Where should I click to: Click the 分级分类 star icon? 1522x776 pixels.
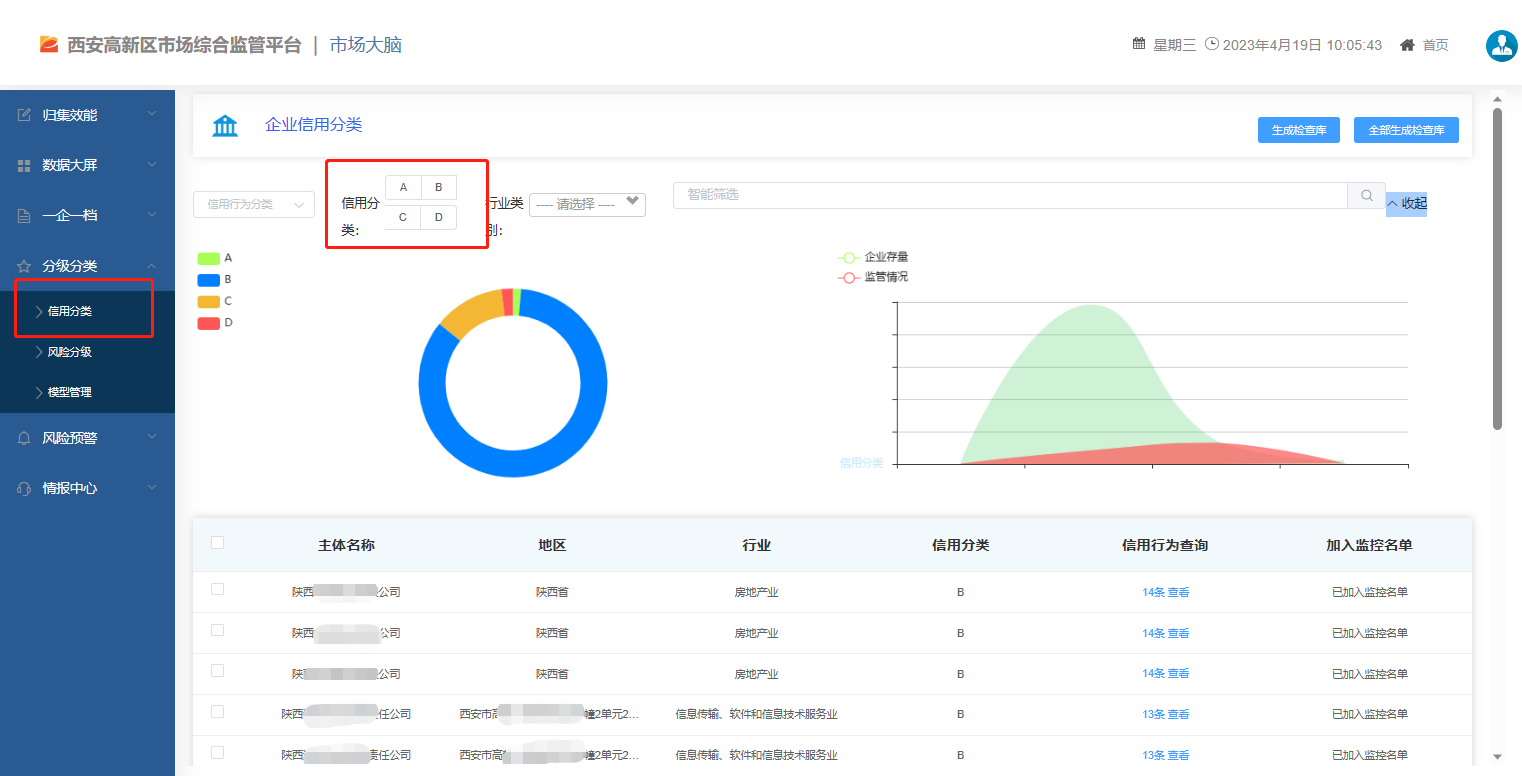point(25,266)
